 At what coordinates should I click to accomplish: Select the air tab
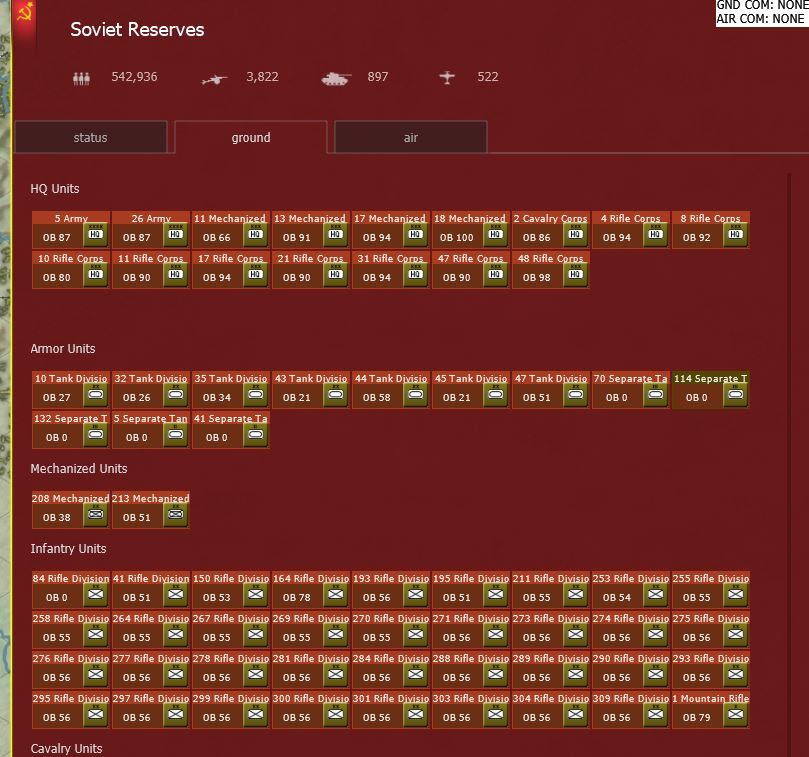411,137
